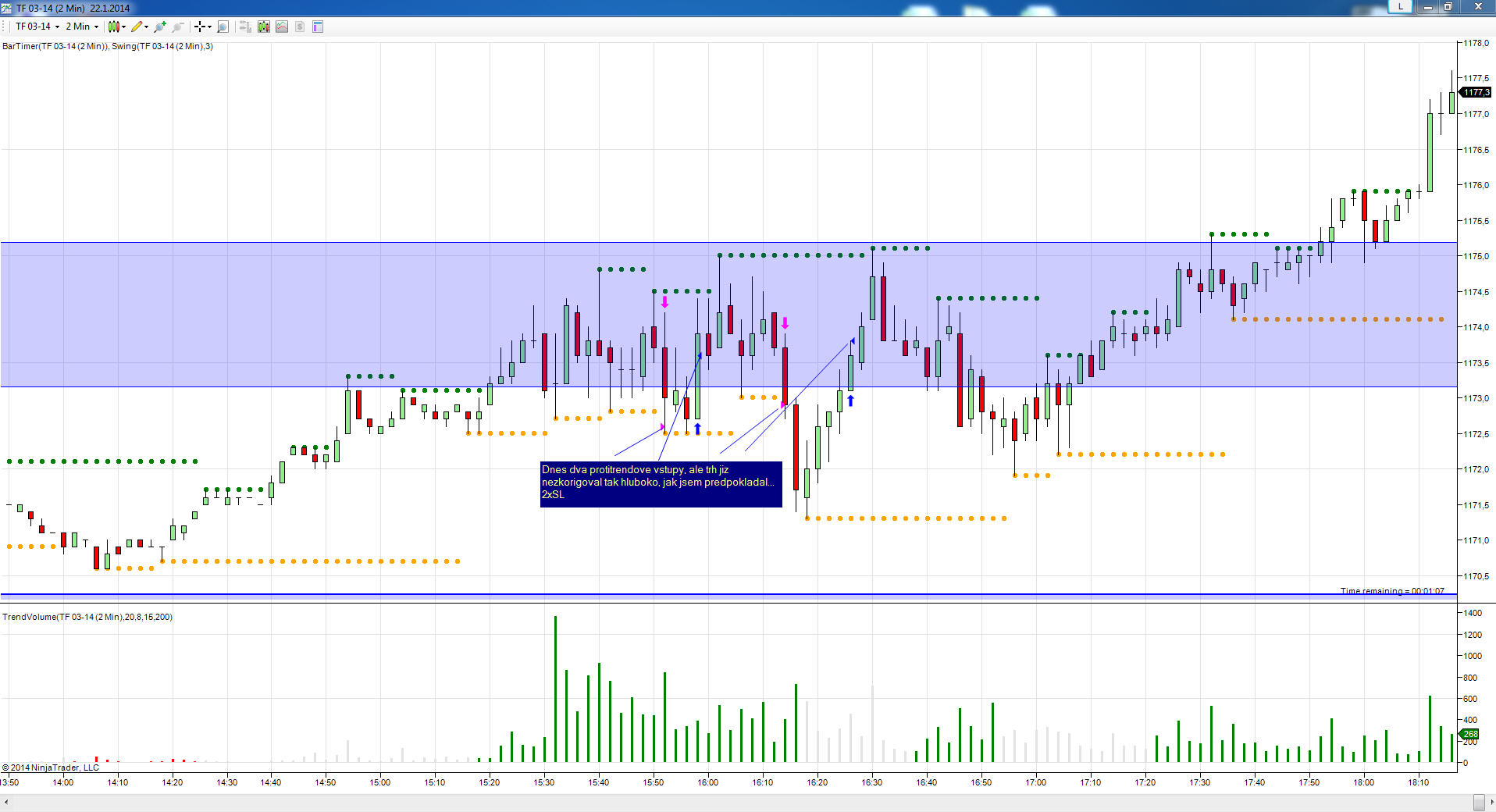Click the zoom in magnifier icon

(x=160, y=27)
